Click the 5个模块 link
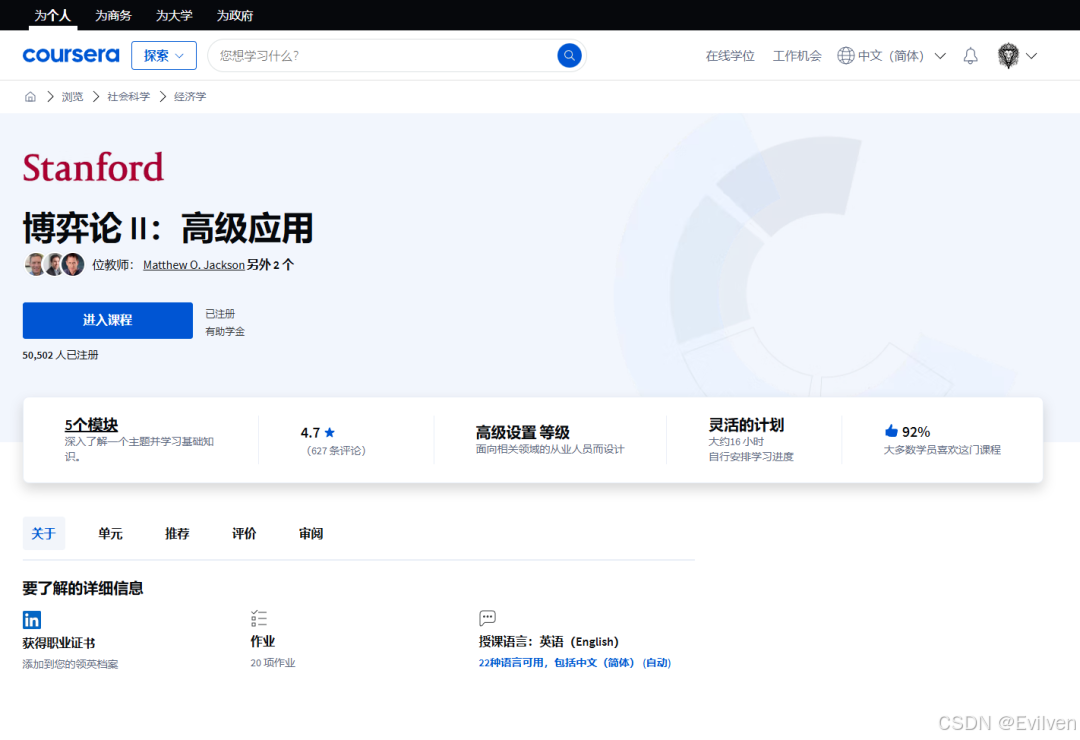 click(x=92, y=424)
